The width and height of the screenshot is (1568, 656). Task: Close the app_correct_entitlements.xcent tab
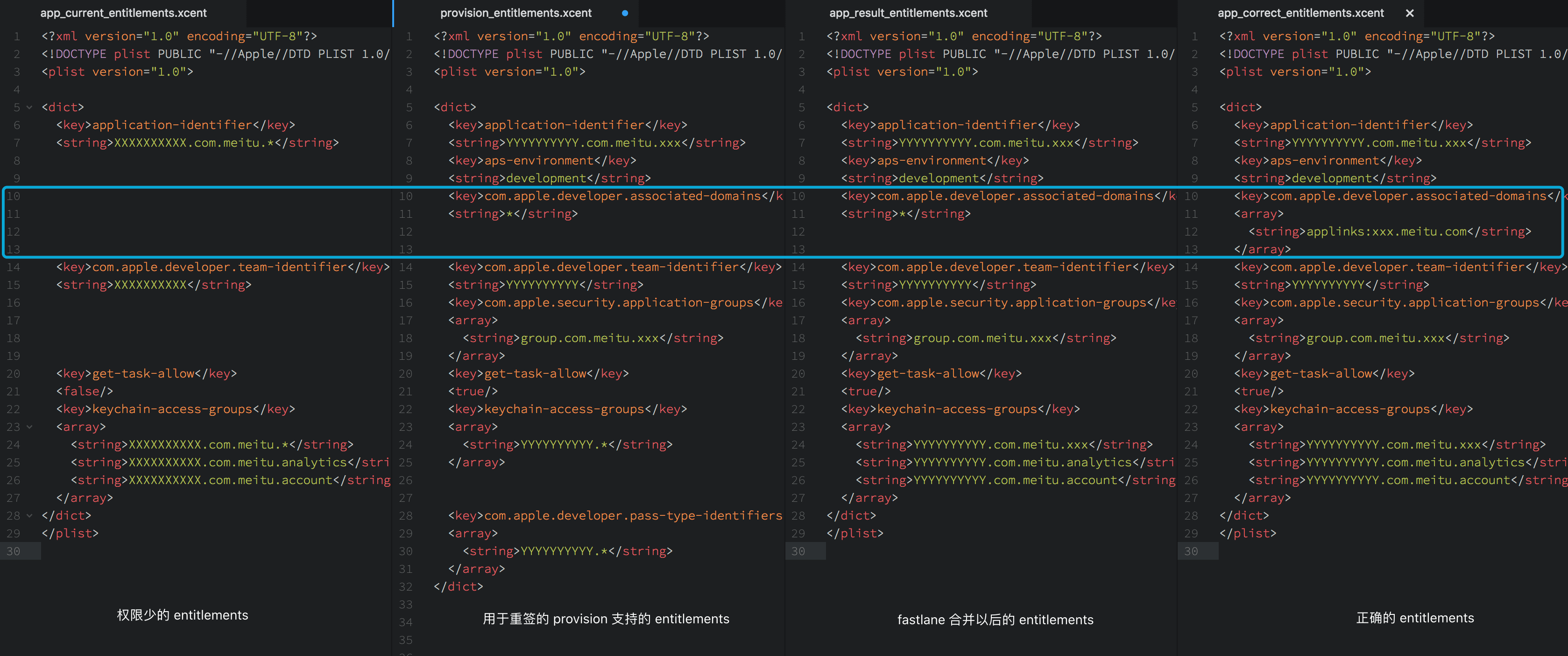1410,13
